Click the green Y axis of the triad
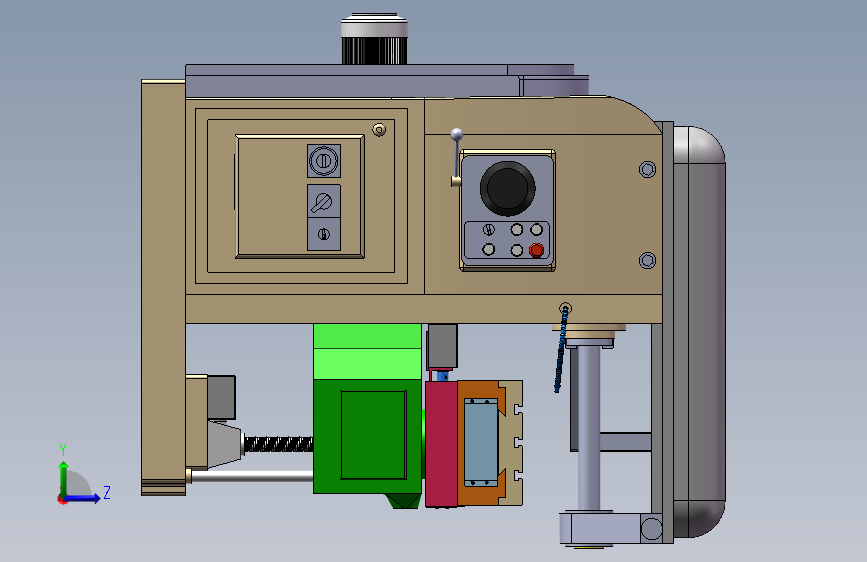Viewport: 867px width, 562px height. coord(63,478)
